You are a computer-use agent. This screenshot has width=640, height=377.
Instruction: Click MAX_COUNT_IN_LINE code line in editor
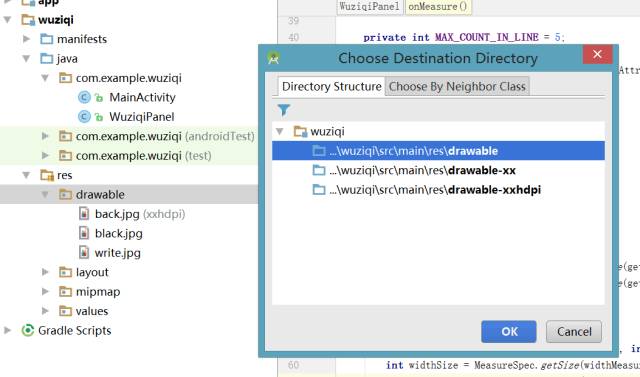[464, 38]
